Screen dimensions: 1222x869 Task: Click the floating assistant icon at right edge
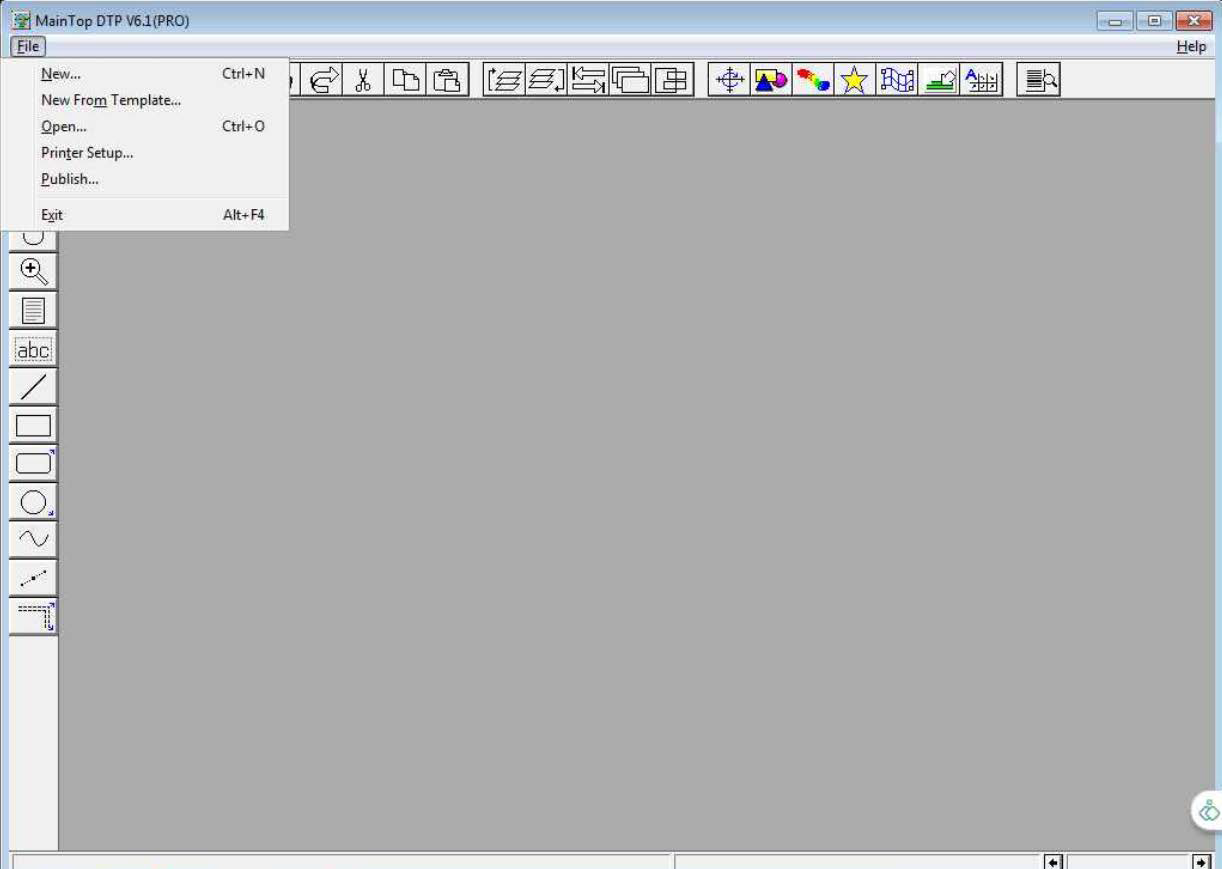click(1208, 811)
